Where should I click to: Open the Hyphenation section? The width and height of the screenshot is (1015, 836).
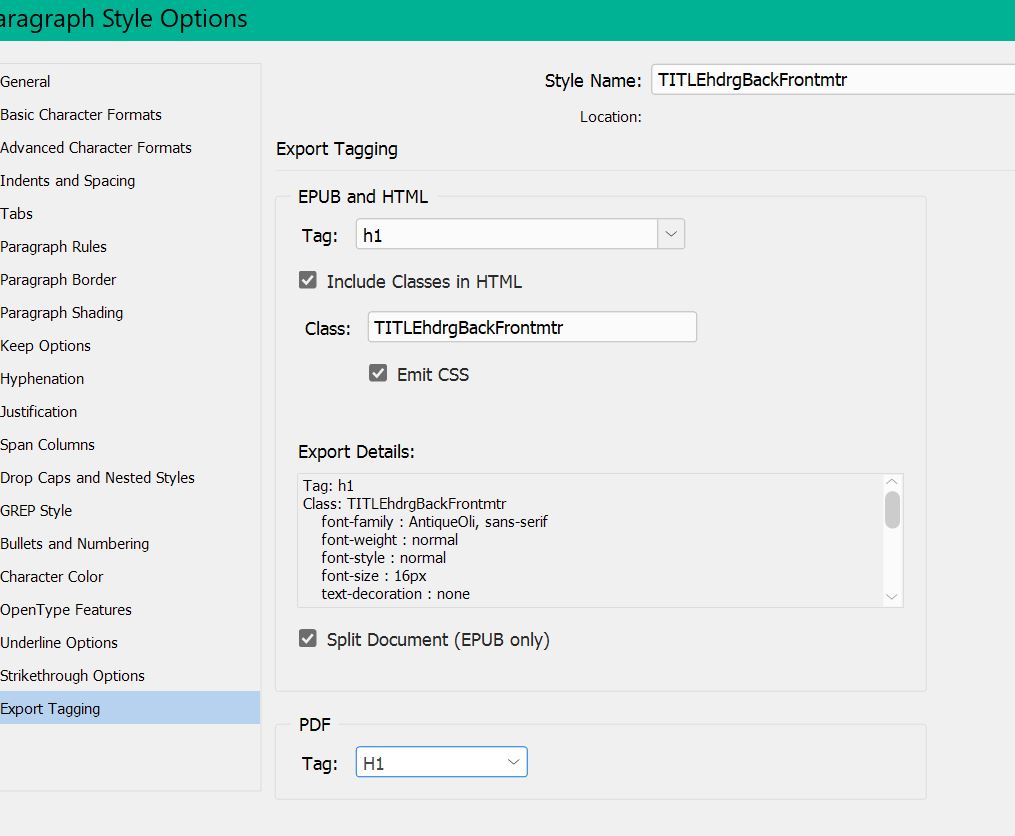(129, 379)
